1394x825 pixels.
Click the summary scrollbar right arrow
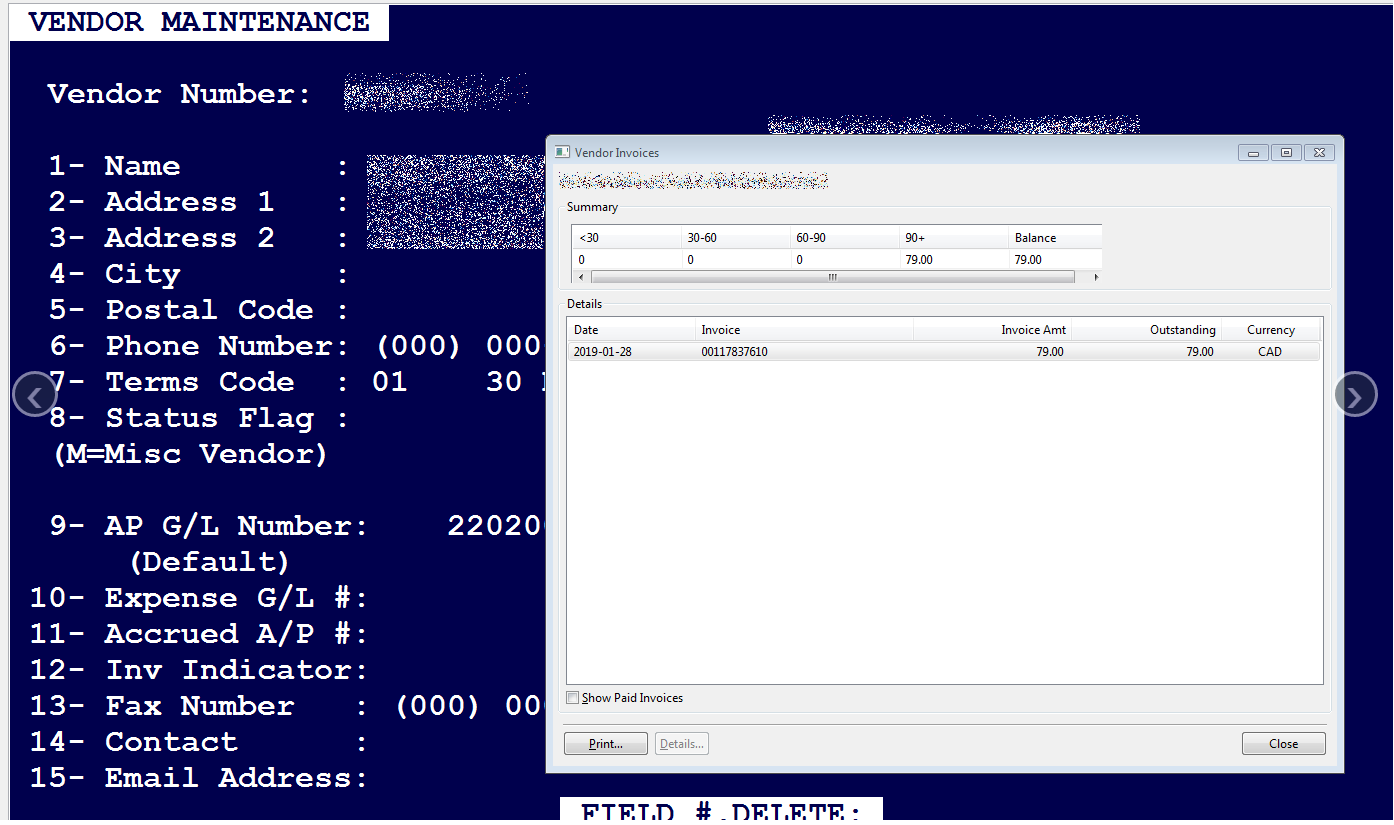[x=1095, y=277]
